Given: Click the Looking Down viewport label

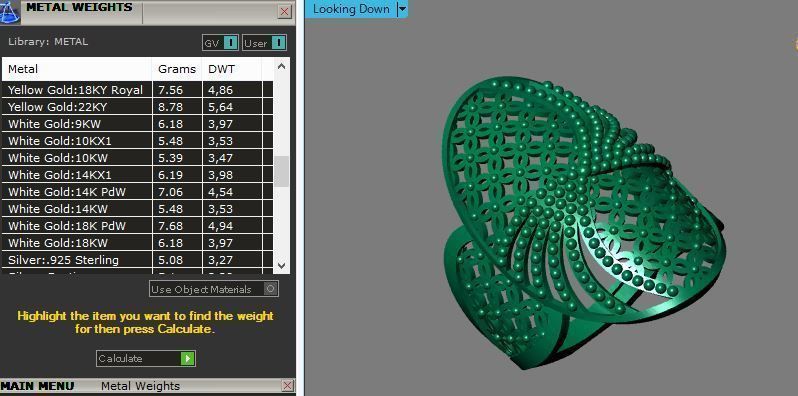Looking at the screenshot, I should pos(351,9).
